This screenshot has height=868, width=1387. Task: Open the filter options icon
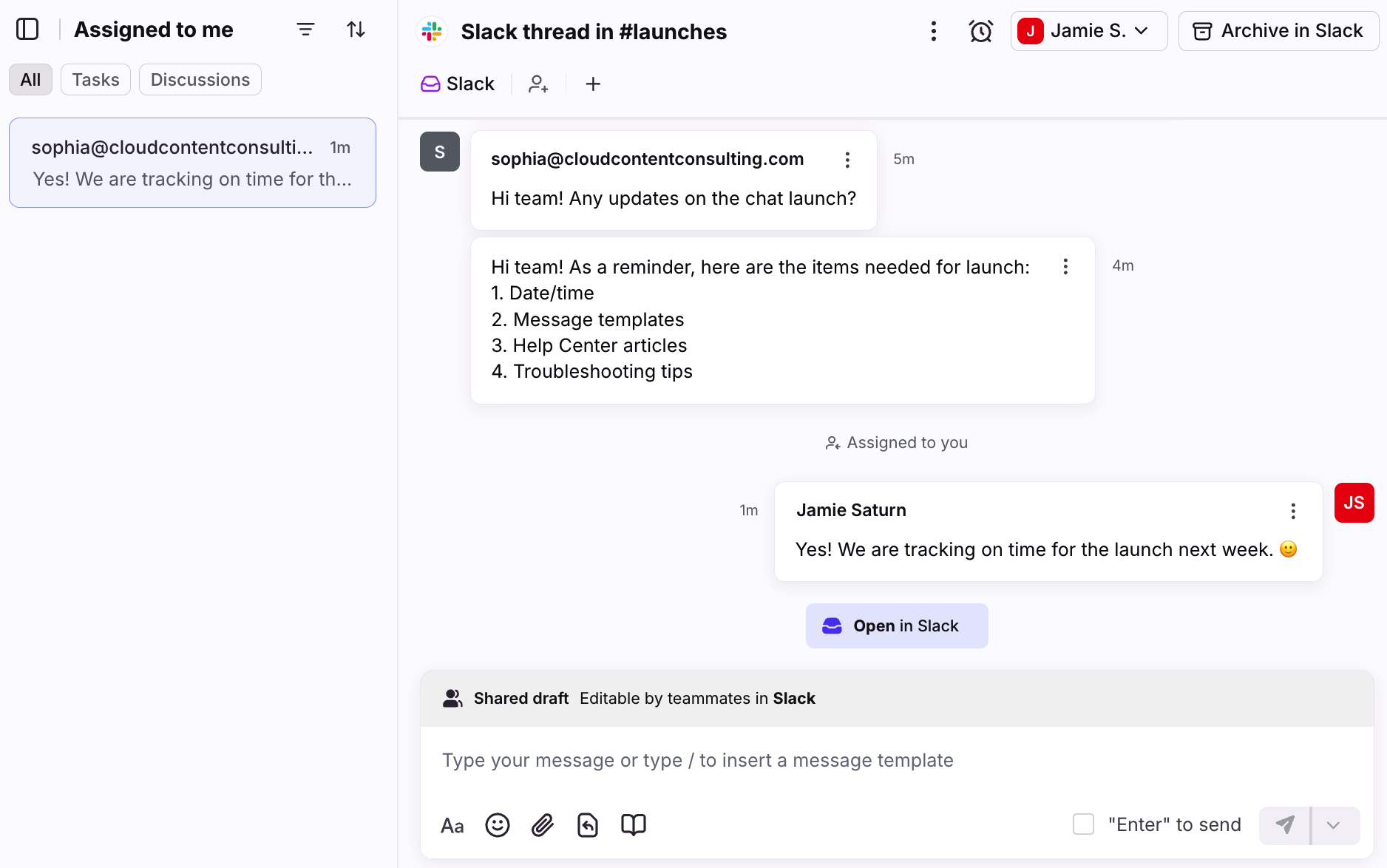coord(305,30)
